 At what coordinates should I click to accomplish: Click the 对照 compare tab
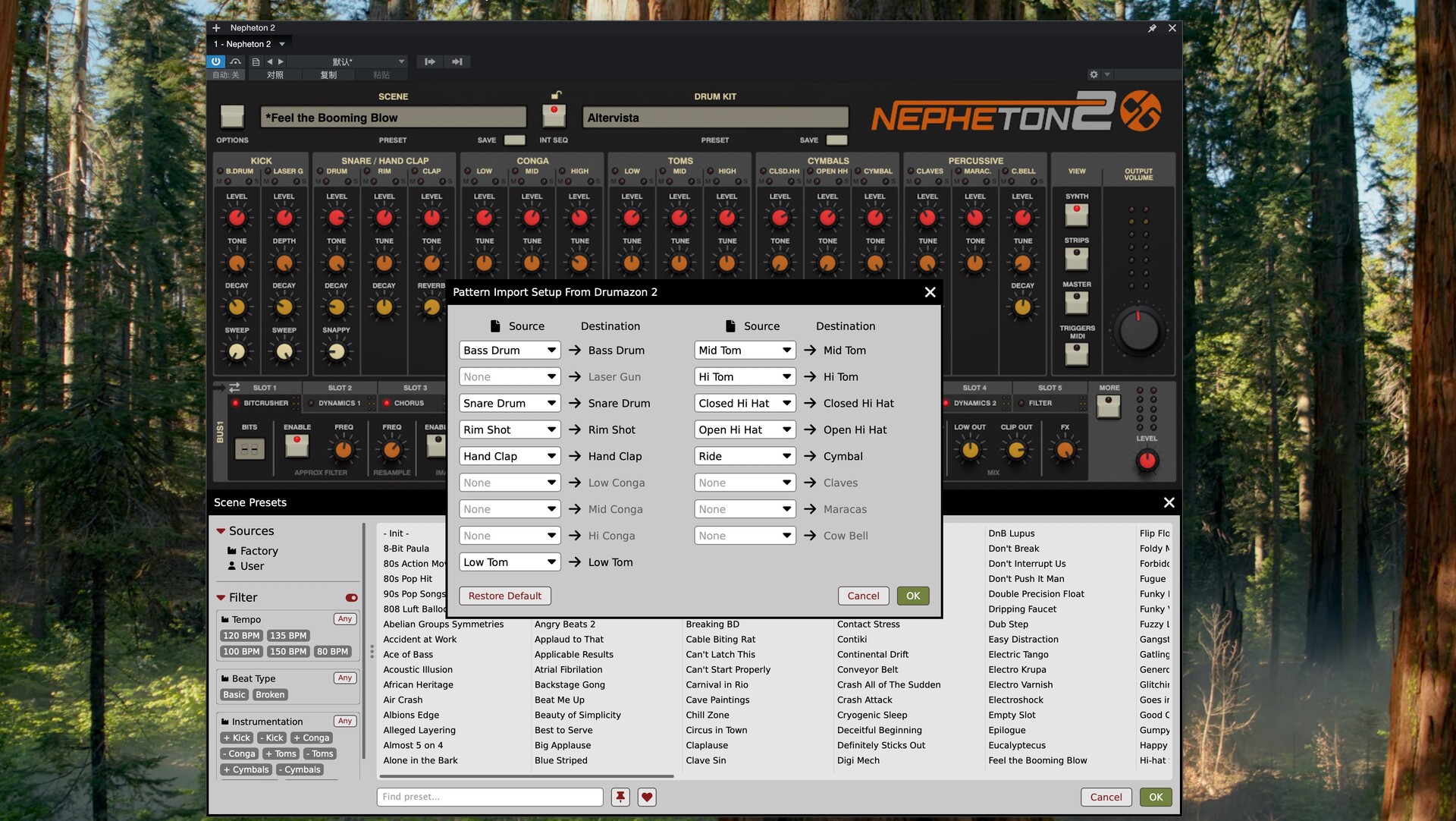pyautogui.click(x=275, y=75)
